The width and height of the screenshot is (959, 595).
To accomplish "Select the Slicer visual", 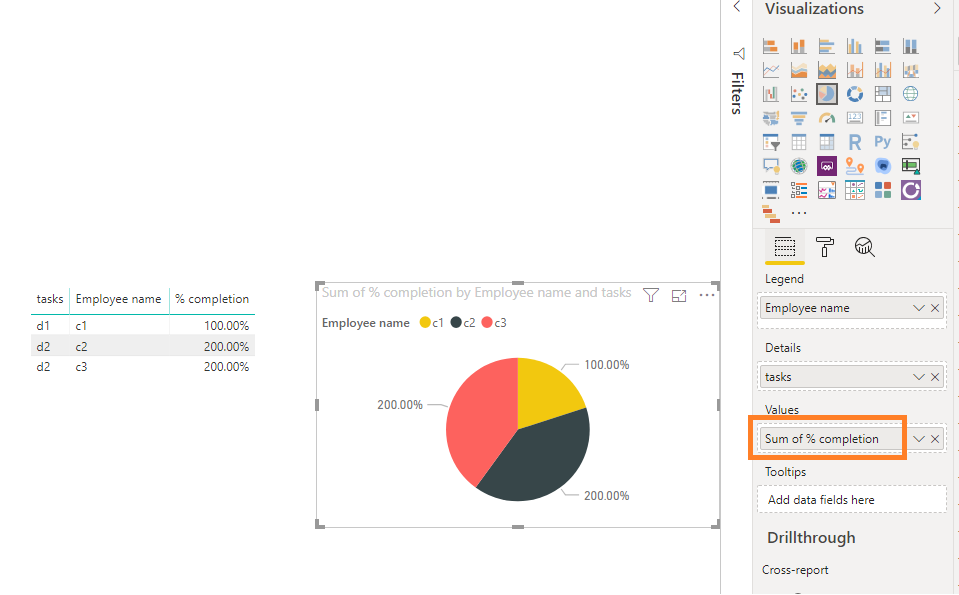I will tap(771, 142).
